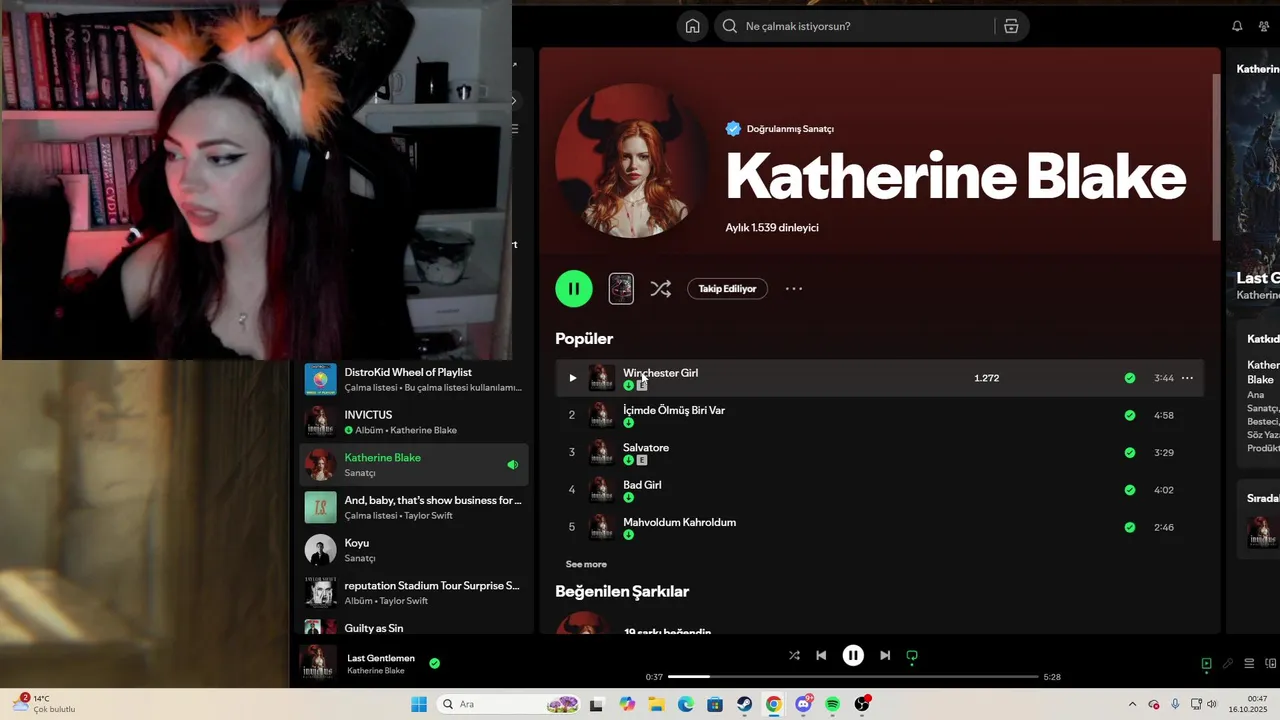Select the Bad Girl track title
Image resolution: width=1280 pixels, height=720 pixels.
pyautogui.click(x=642, y=485)
